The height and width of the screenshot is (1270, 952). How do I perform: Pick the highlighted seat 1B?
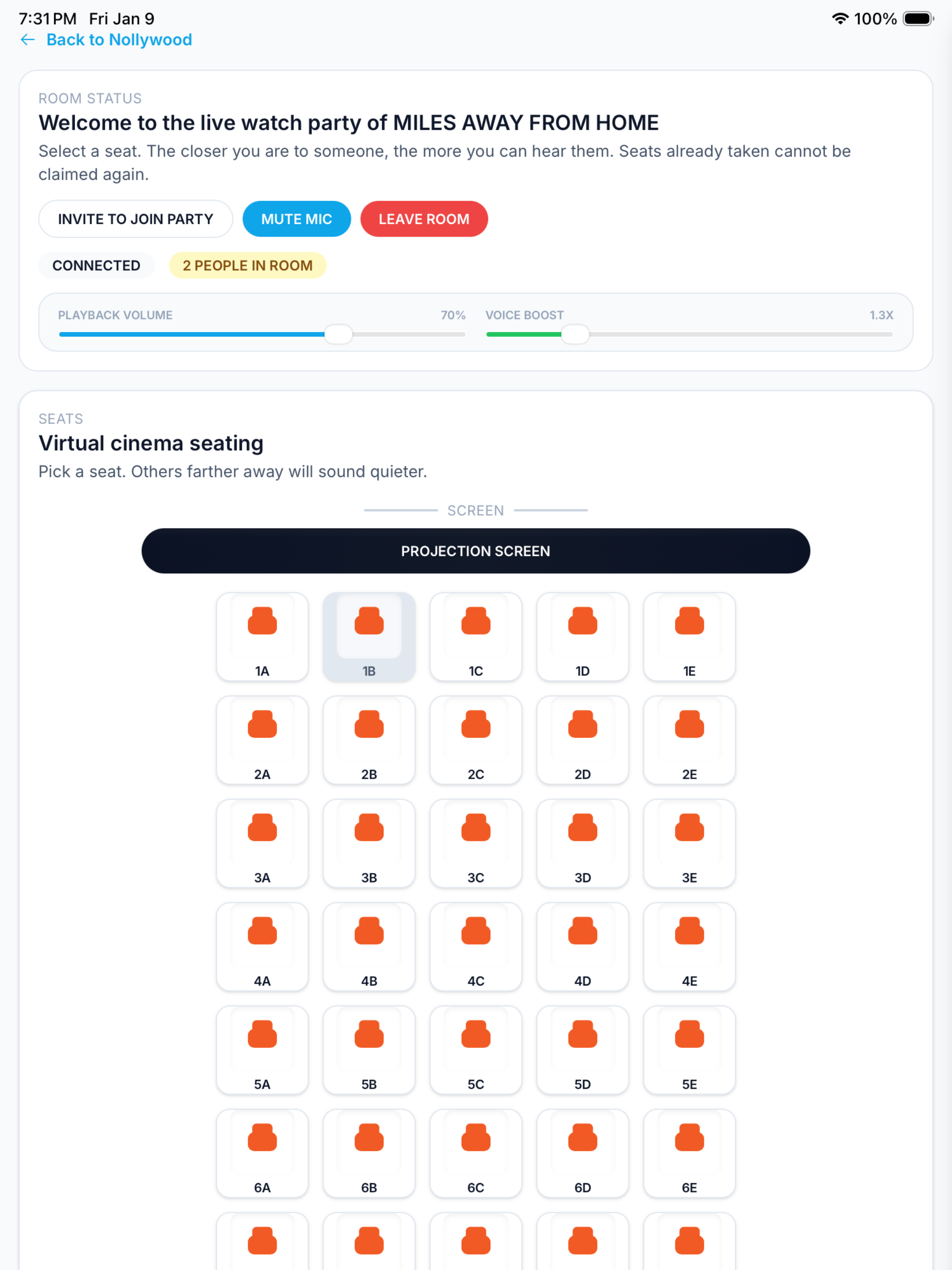pos(369,637)
